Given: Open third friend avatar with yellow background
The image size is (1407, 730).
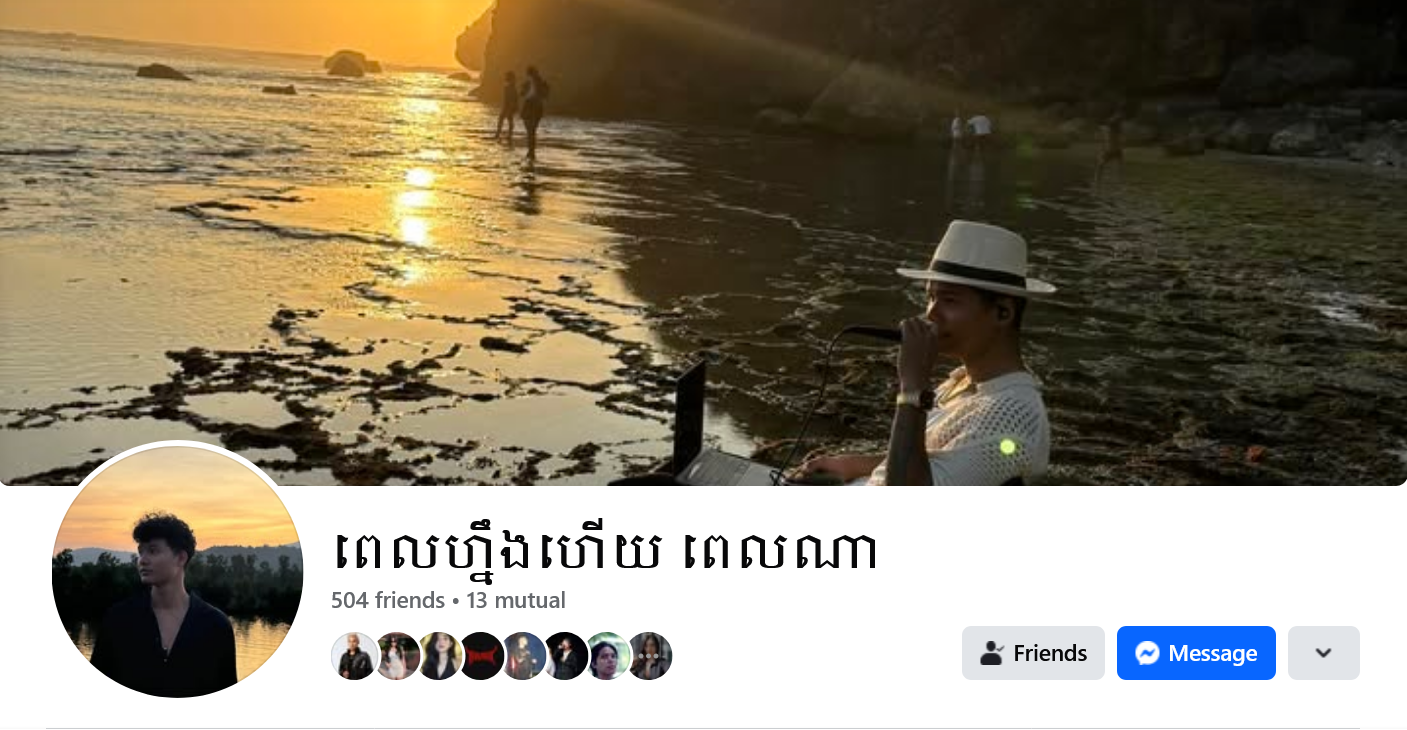Looking at the screenshot, I should click(x=439, y=656).
